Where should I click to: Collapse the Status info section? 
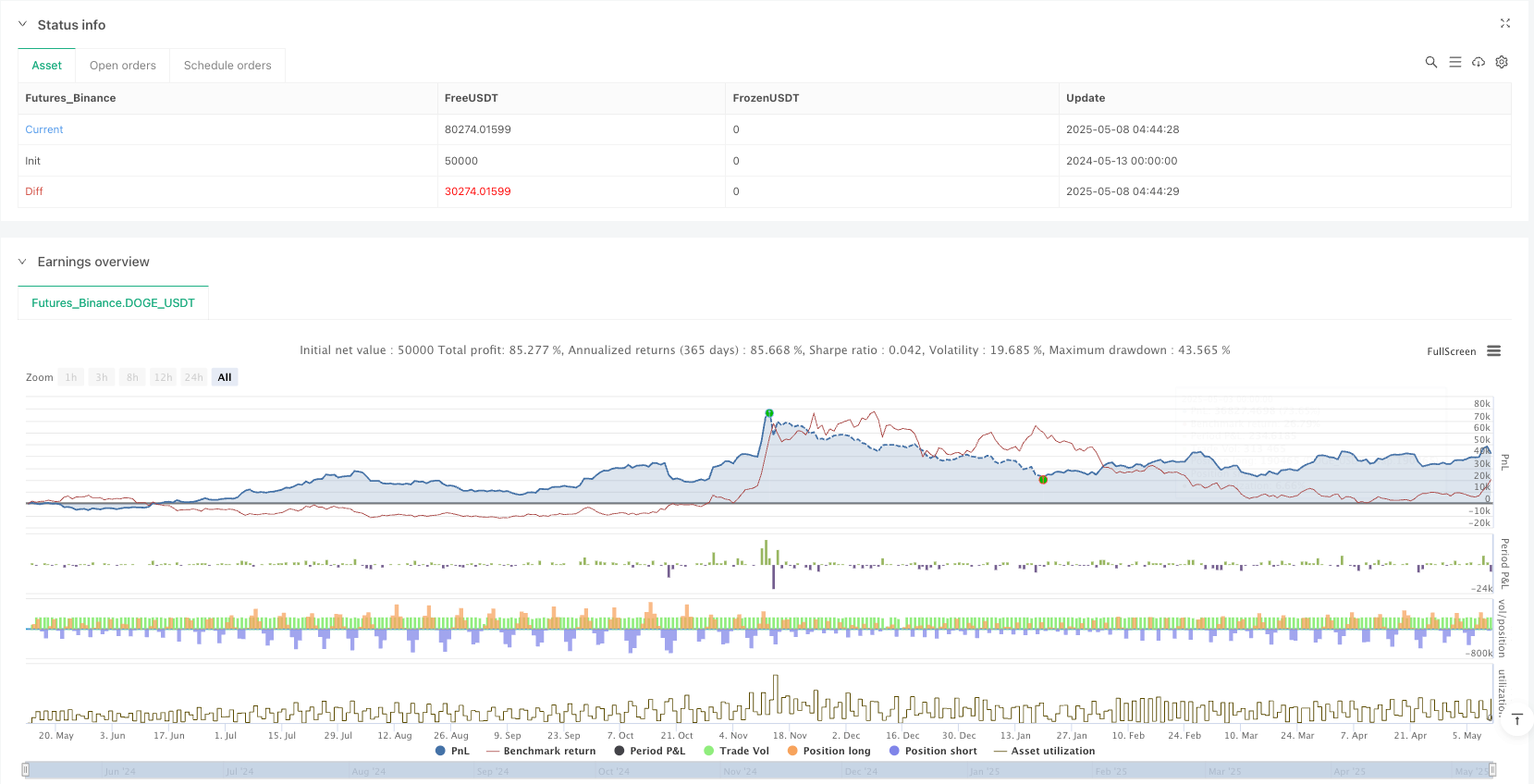[x=22, y=25]
